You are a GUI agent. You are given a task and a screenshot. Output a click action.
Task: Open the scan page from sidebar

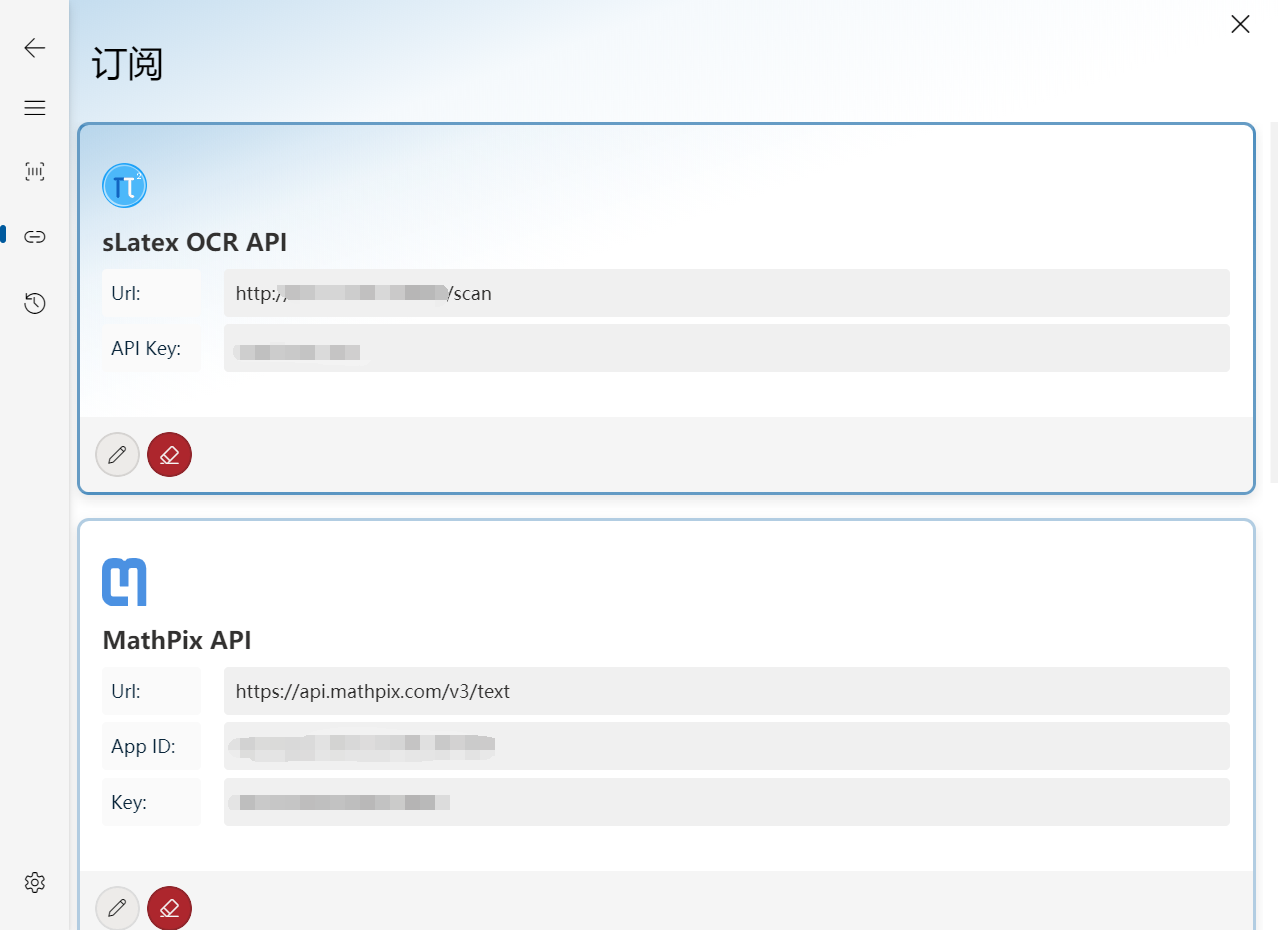click(x=35, y=172)
